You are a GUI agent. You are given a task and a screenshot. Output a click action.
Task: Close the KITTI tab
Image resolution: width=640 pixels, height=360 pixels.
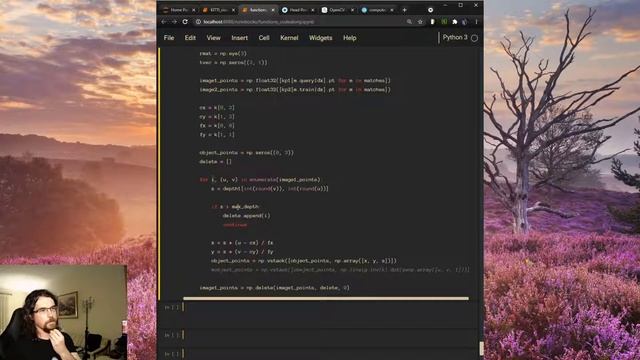[233, 10]
